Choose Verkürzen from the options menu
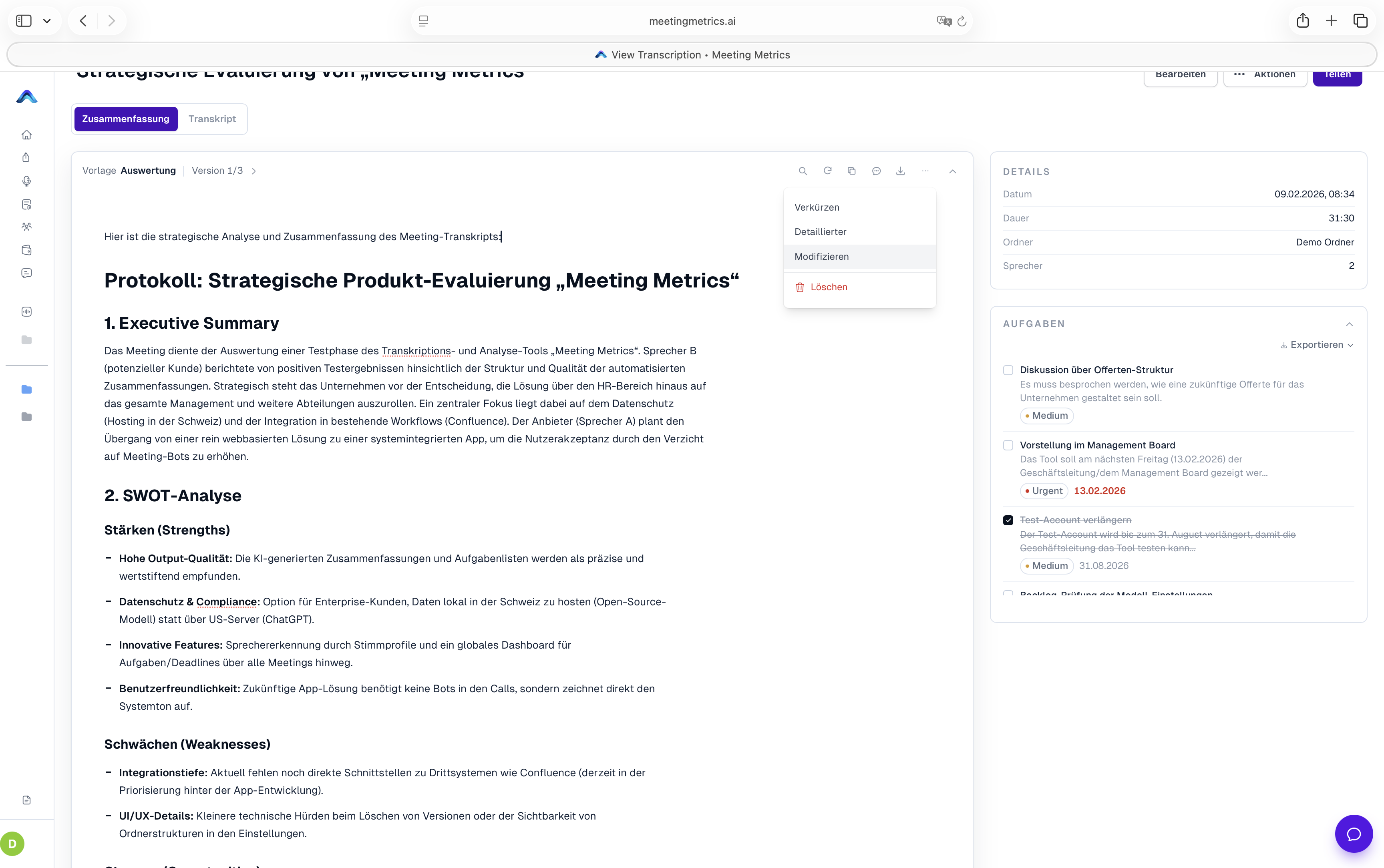The width and height of the screenshot is (1384, 868). point(859,207)
